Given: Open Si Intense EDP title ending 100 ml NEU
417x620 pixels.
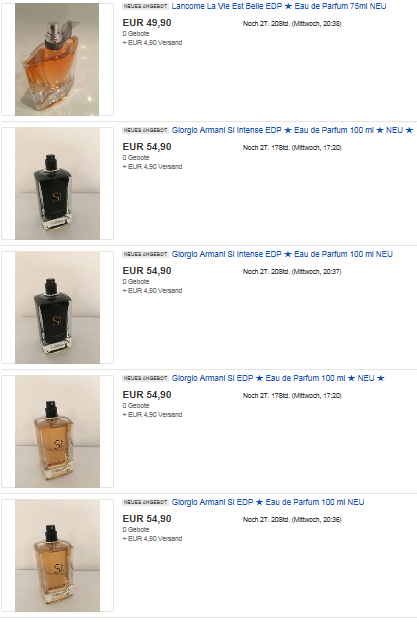Looking at the screenshot, I should [x=282, y=254].
